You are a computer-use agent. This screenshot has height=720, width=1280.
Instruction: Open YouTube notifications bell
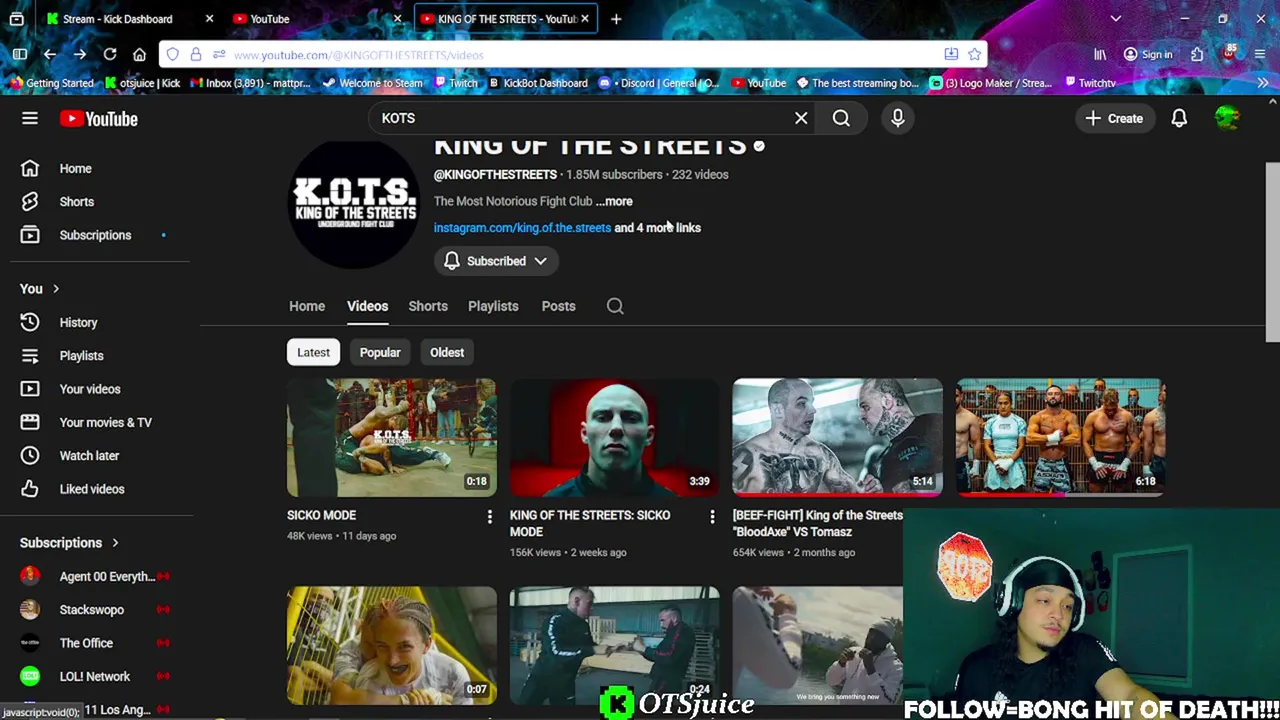(x=1179, y=118)
